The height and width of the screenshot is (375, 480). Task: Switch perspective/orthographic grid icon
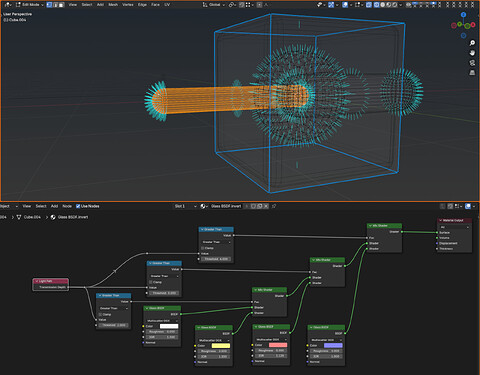[x=472, y=72]
